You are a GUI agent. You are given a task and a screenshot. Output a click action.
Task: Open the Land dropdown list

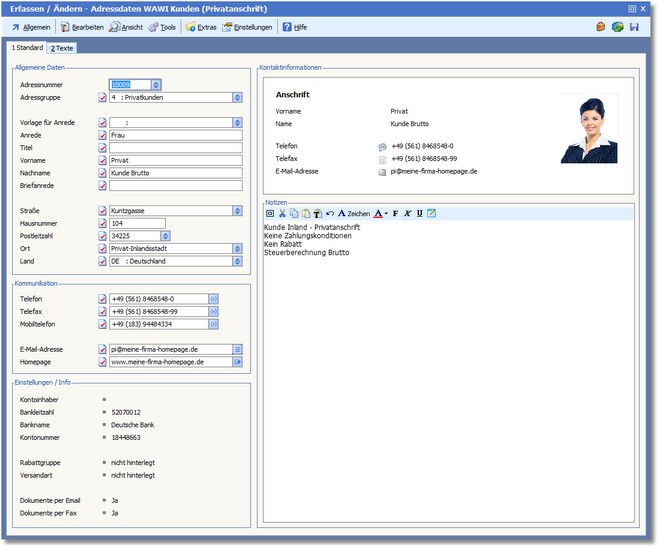point(238,261)
